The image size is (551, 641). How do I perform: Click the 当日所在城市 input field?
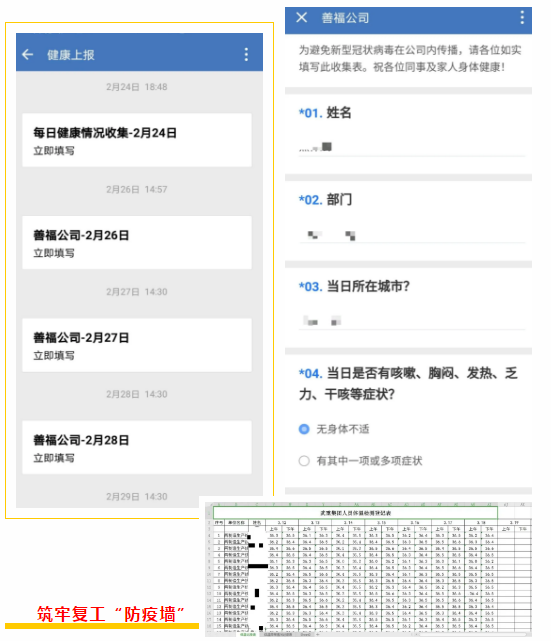(x=412, y=321)
